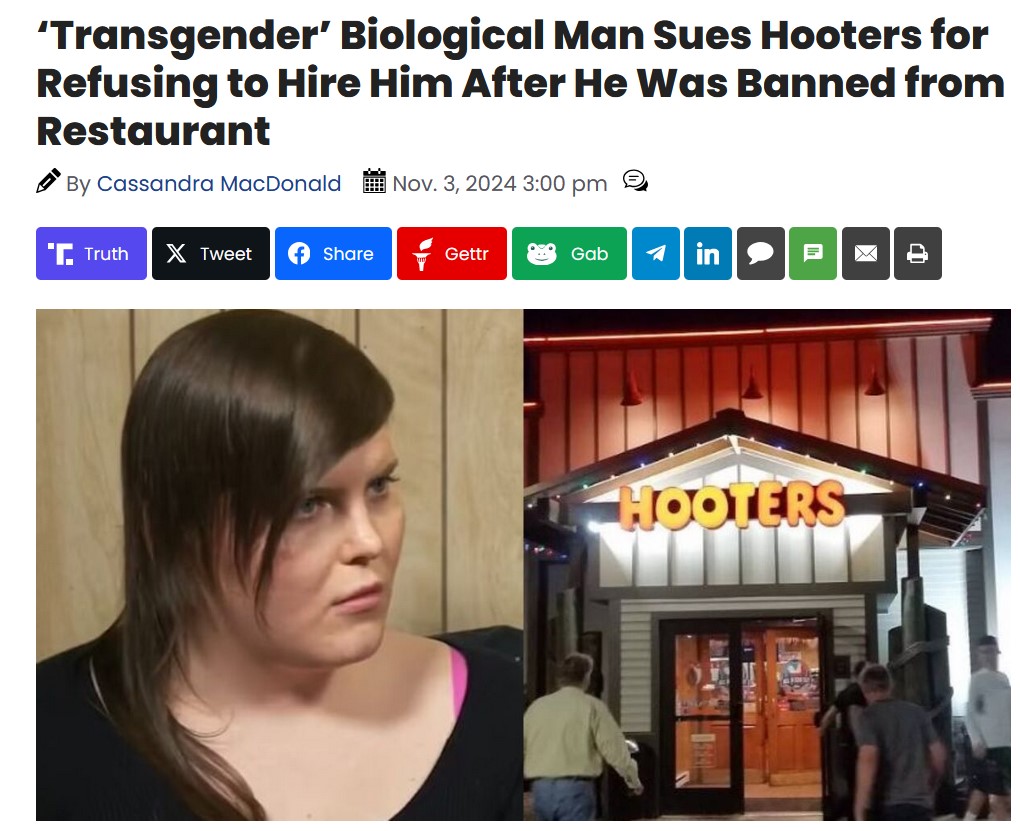Screen dimensions: 1020x831
Task: Email the article via envelope icon
Action: 866,254
